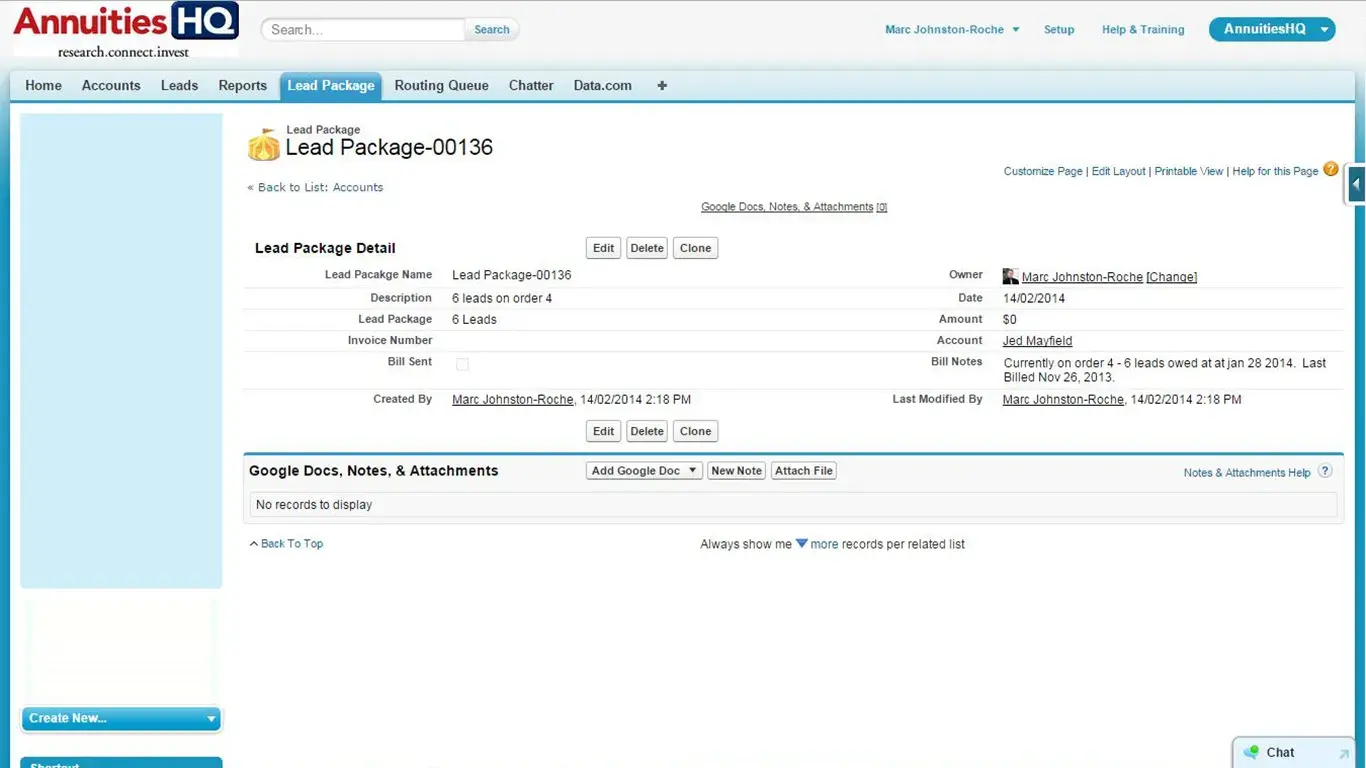Viewport: 1366px width, 768px height.
Task: Click the Chat bubble icon
Action: pyautogui.click(x=1251, y=752)
